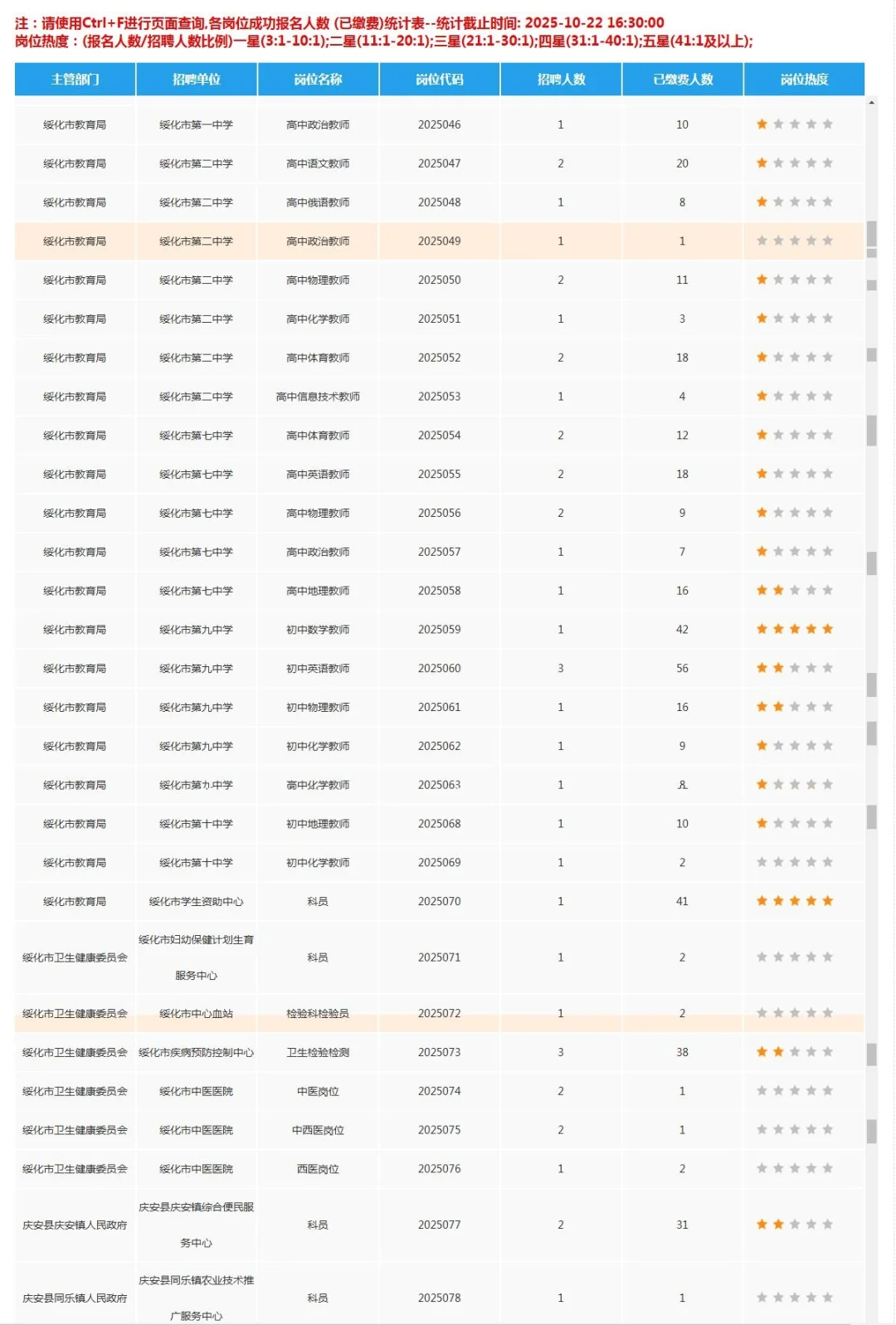Screen dimensions: 896x1325
Task: Click the 岗位热度 column header
Action: (804, 80)
